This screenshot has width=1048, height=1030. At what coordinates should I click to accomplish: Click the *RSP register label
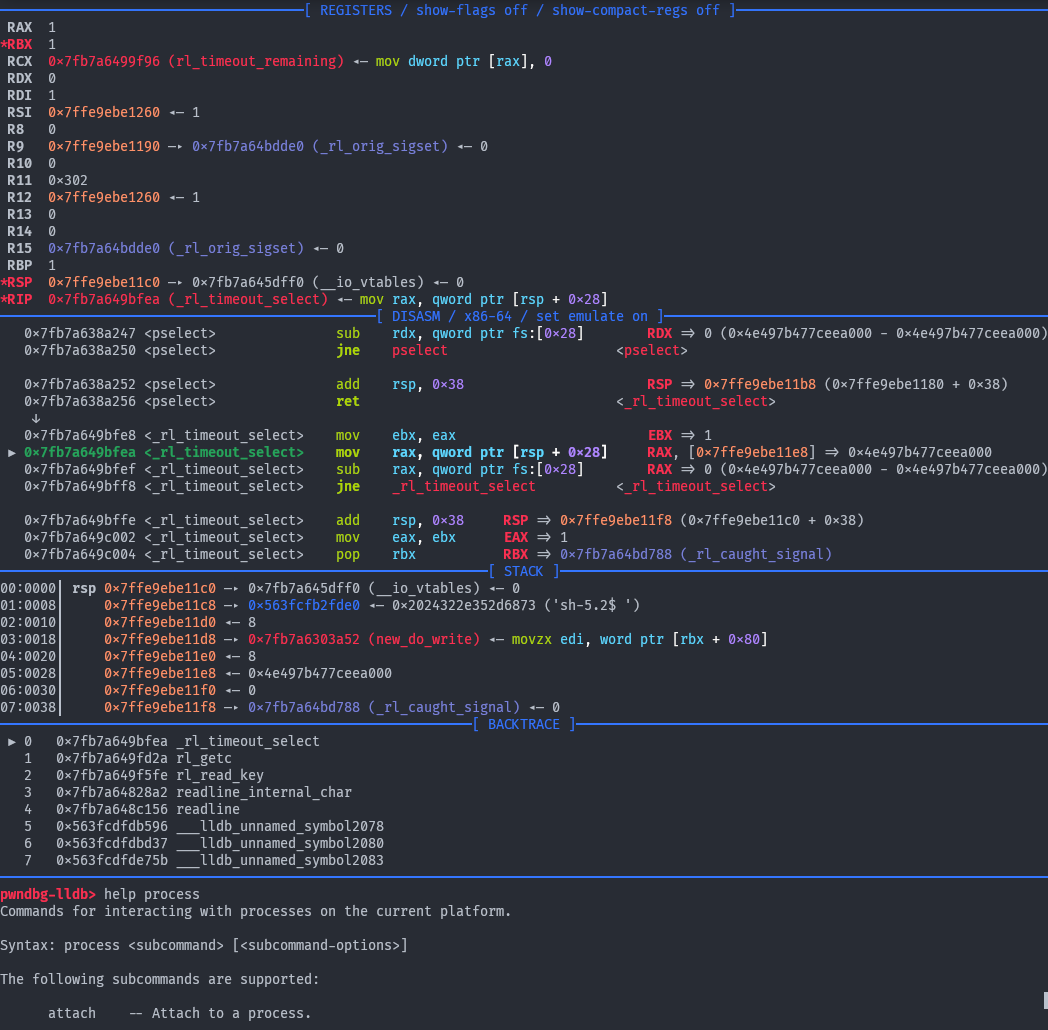(20, 282)
